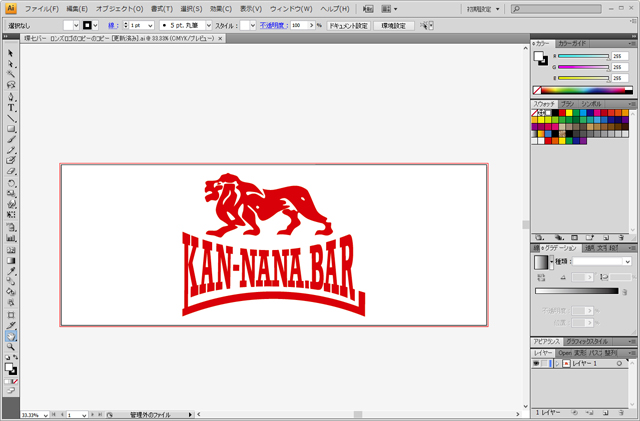Select the Eyedropper tool
The height and width of the screenshot is (421, 640).
(11, 271)
